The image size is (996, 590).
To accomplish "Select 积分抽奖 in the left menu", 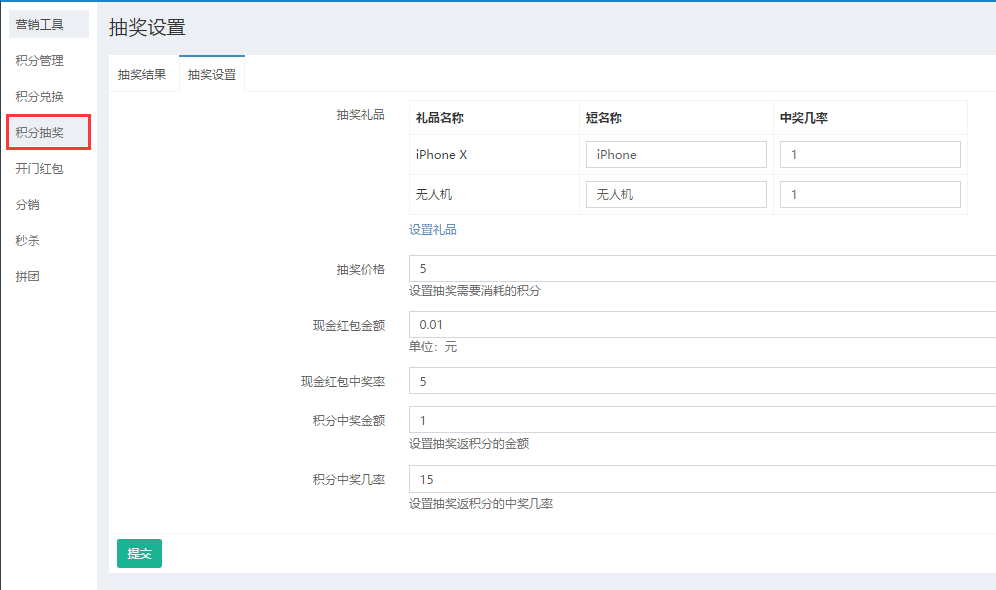I will pyautogui.click(x=40, y=132).
